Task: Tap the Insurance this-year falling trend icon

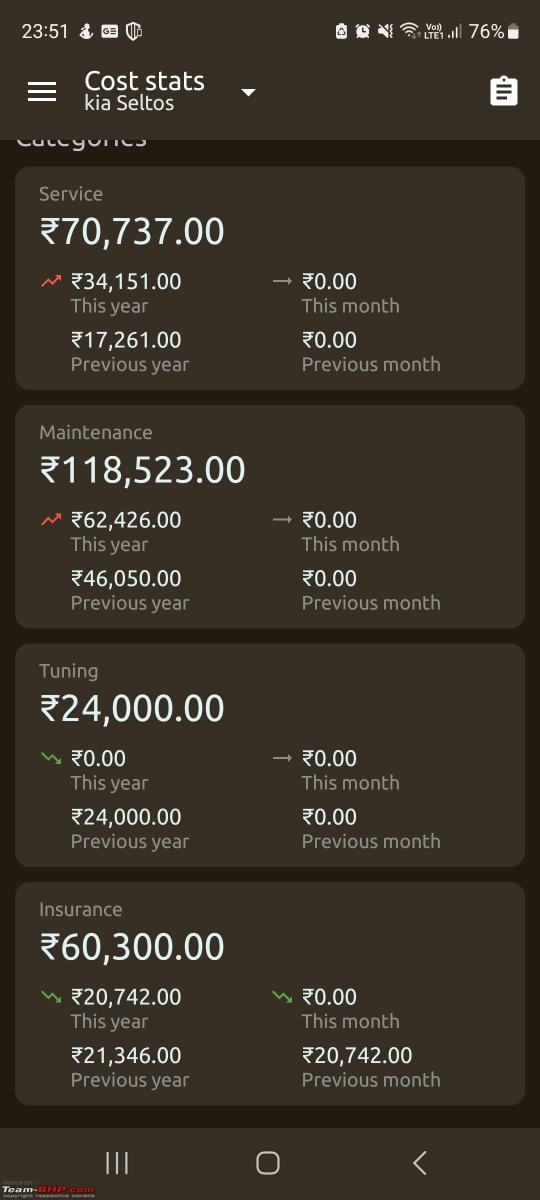Action: 51,997
